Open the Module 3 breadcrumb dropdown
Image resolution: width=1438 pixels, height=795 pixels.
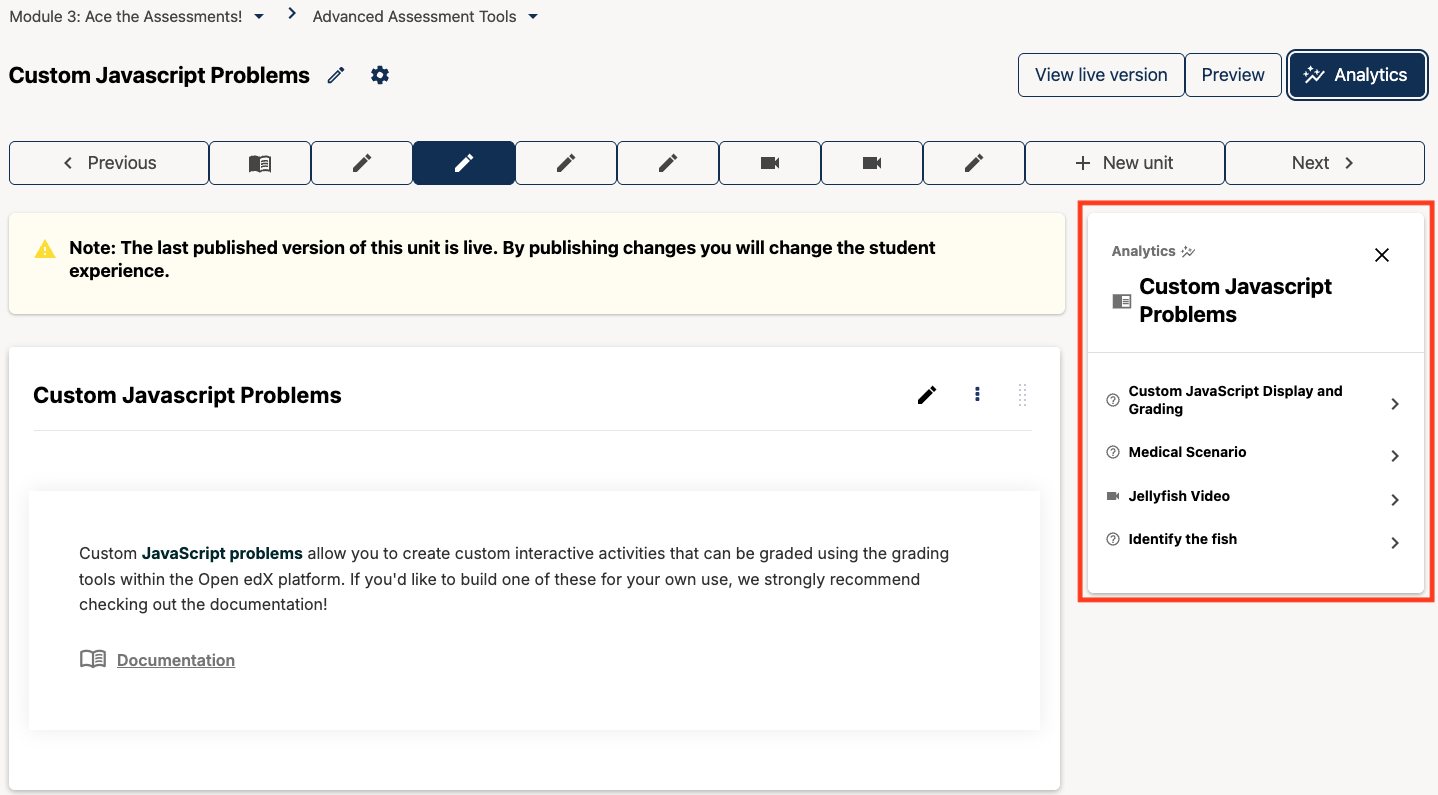(258, 16)
